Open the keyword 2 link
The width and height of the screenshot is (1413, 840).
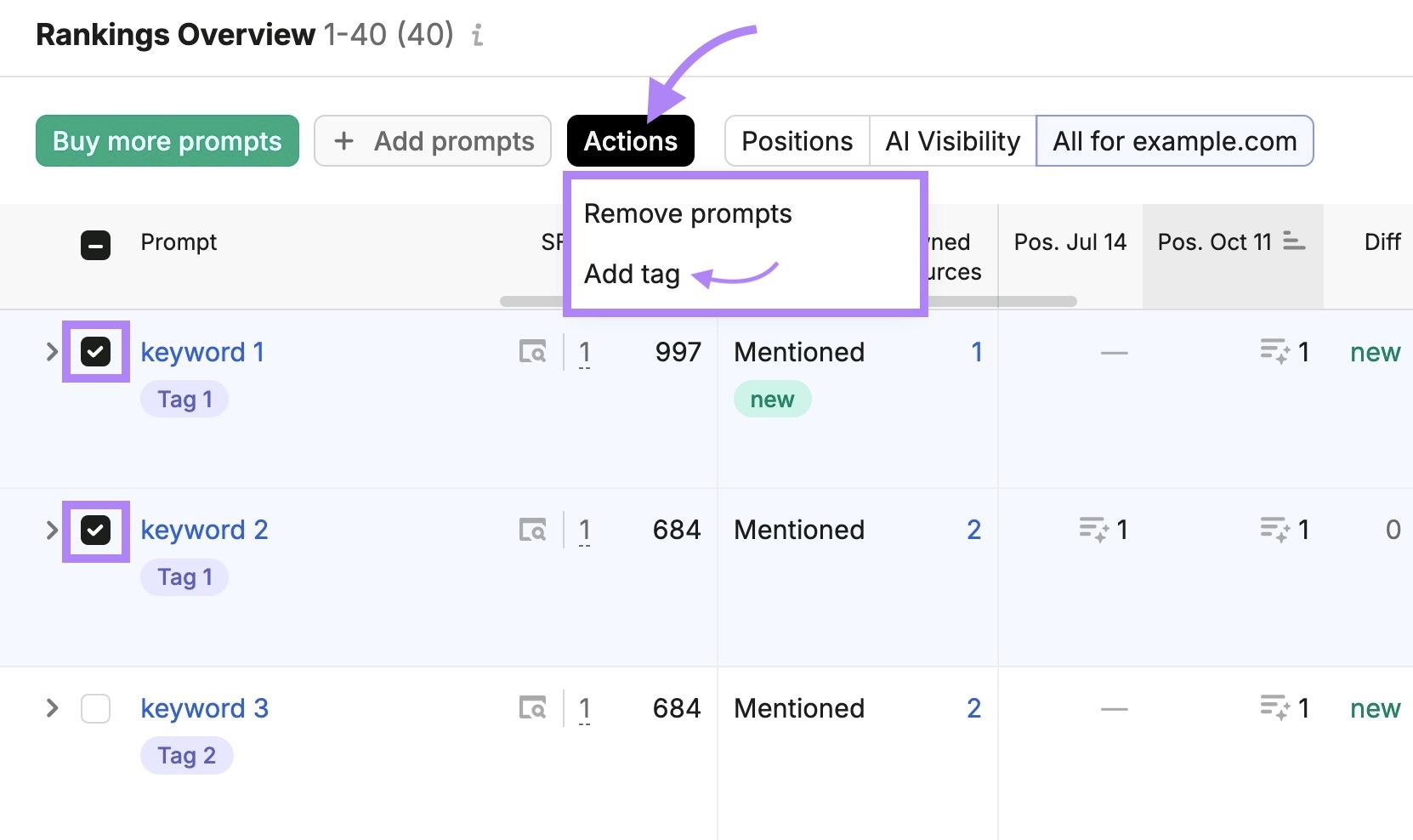tap(204, 530)
